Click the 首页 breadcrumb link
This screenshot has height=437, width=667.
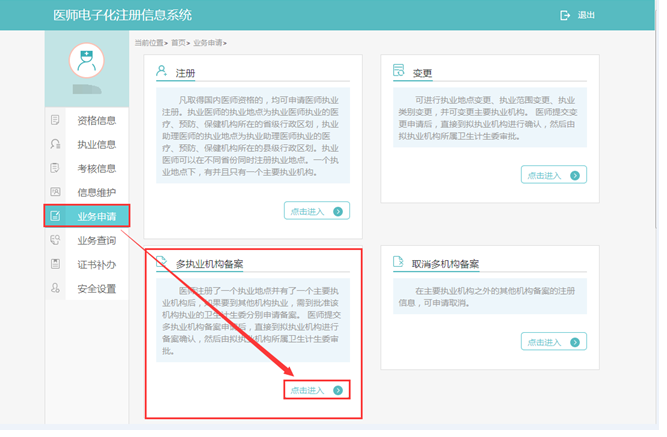point(179,43)
